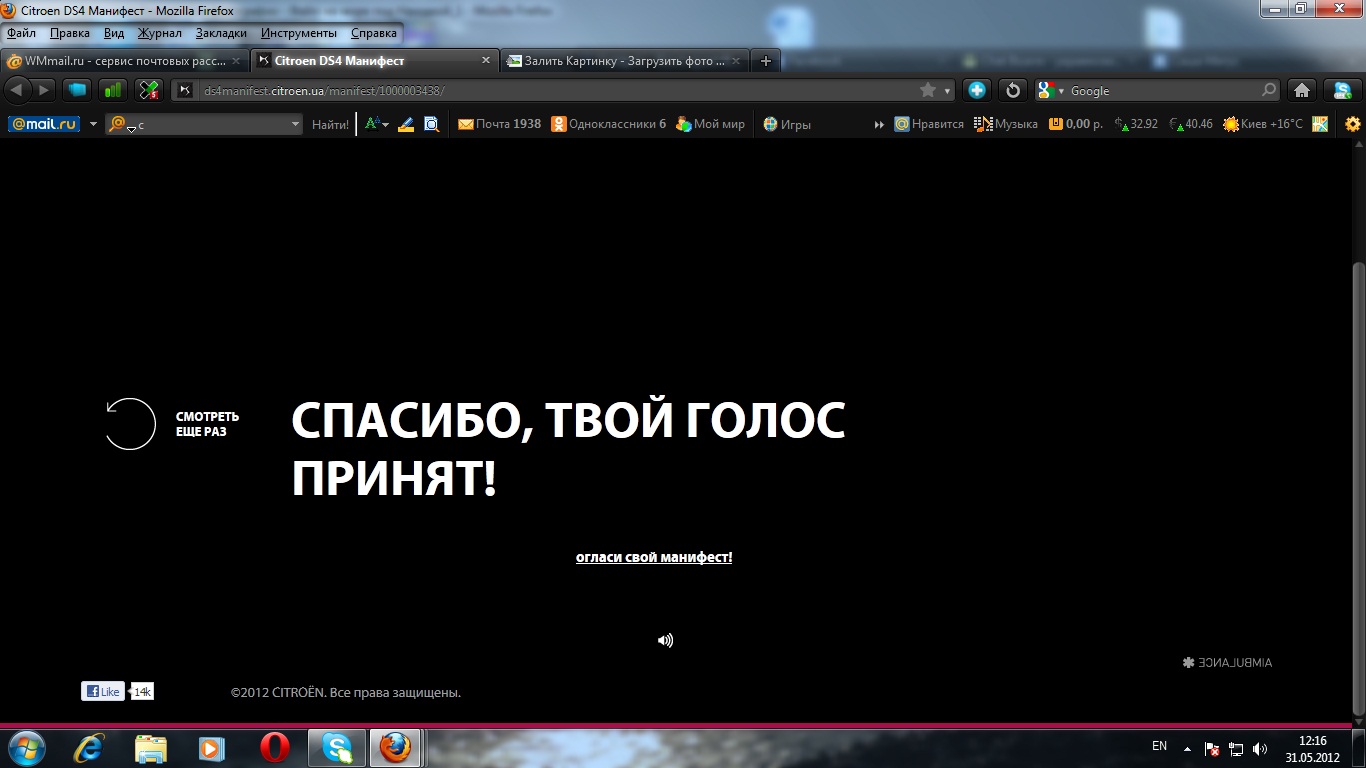Click the @mail.ru toolbar logo

click(44, 124)
